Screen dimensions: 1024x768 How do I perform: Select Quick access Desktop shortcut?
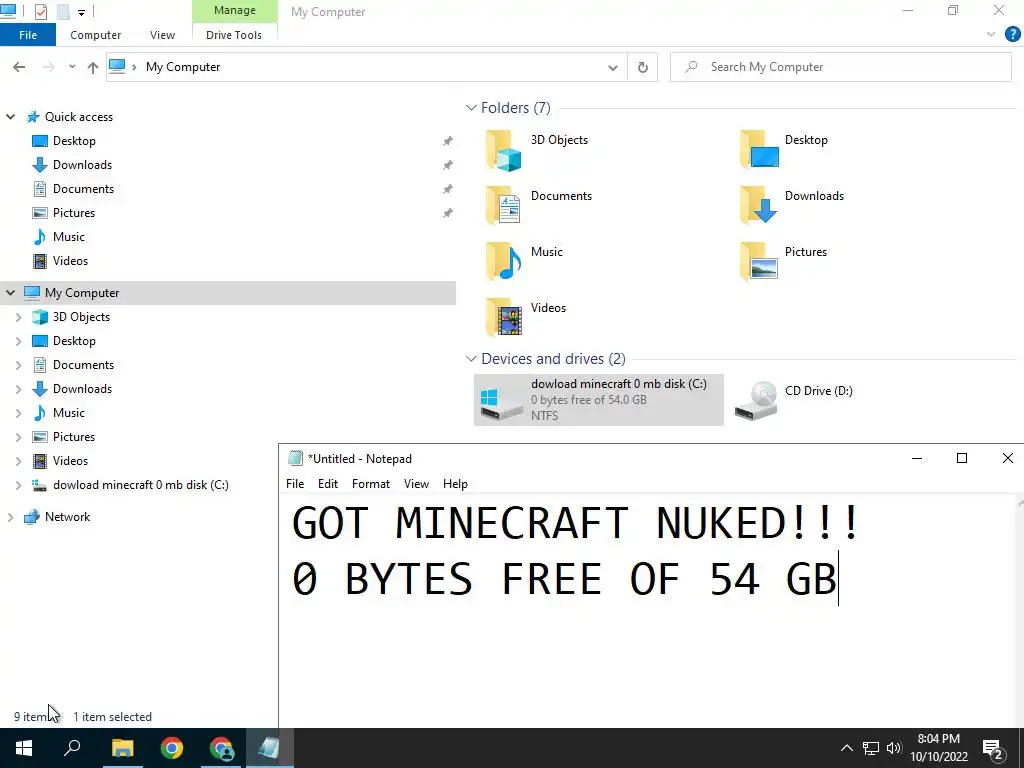(x=74, y=141)
